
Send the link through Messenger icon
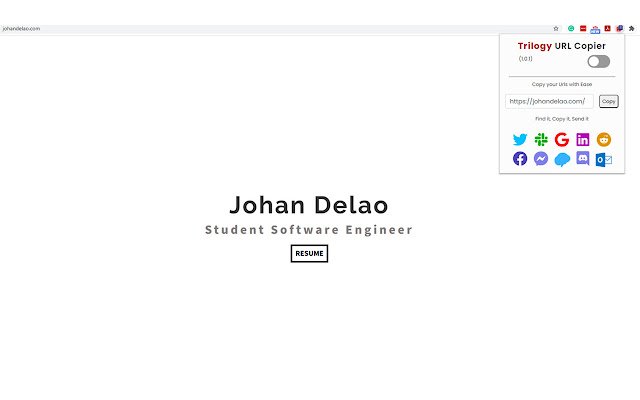541,158
